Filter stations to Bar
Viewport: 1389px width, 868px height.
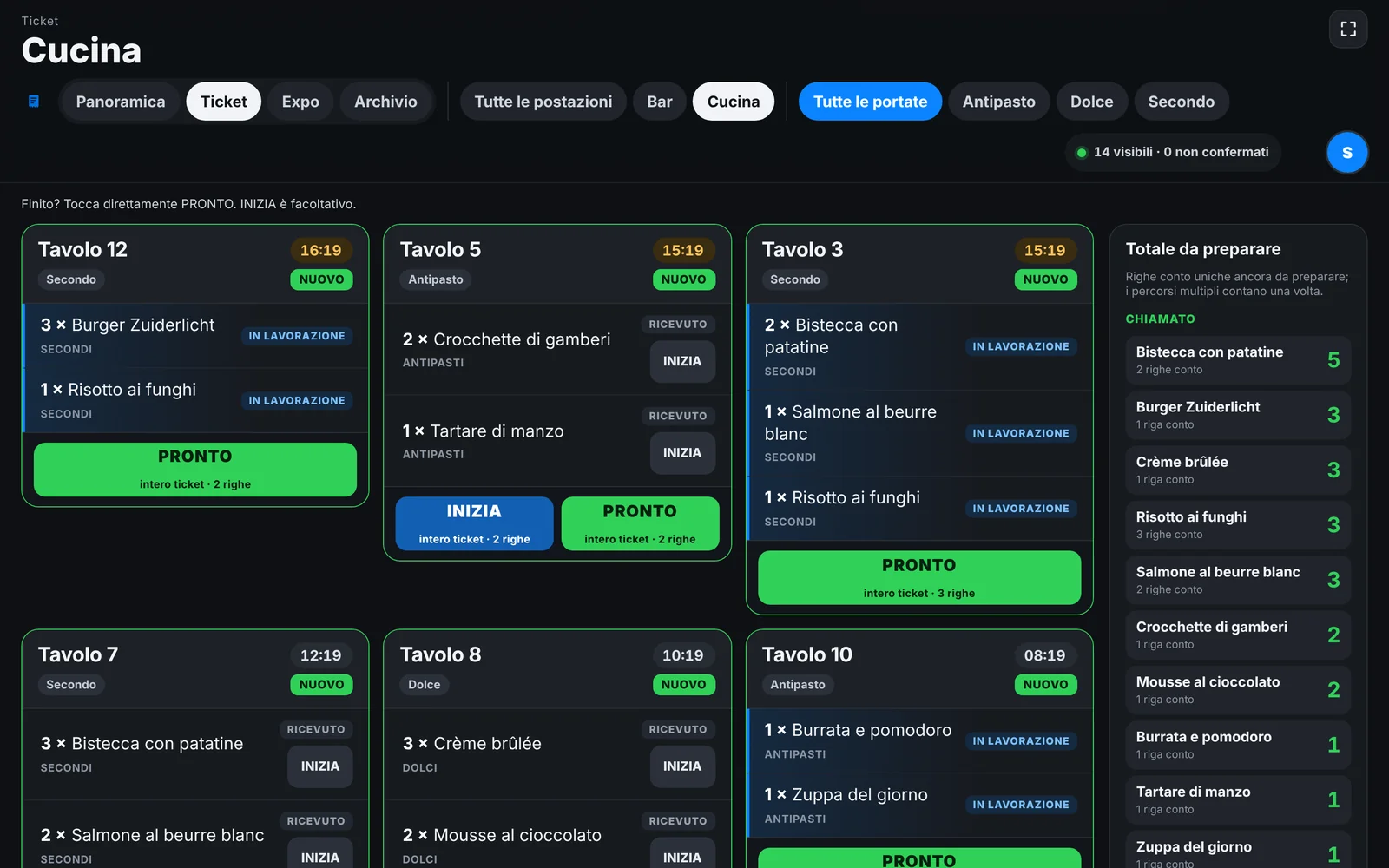click(660, 102)
